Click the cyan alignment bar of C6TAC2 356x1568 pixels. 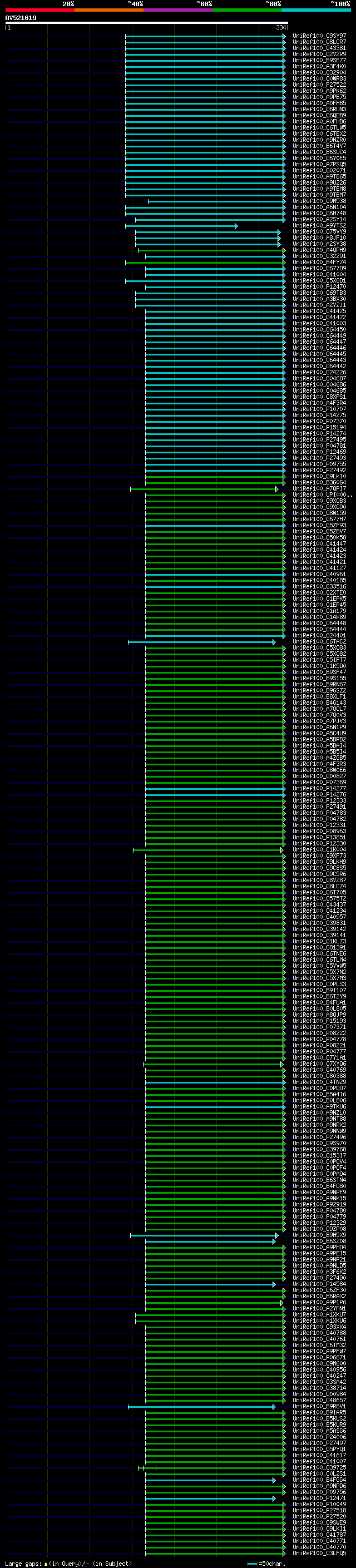[201, 641]
